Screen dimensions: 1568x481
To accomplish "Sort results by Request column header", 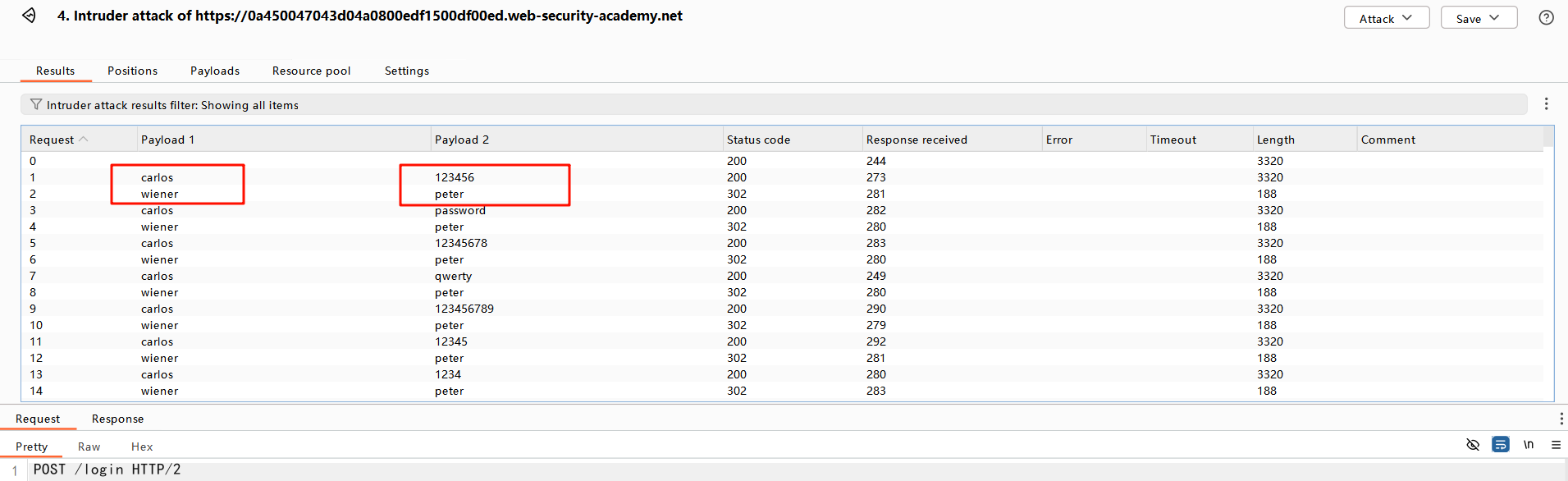I will 53,140.
